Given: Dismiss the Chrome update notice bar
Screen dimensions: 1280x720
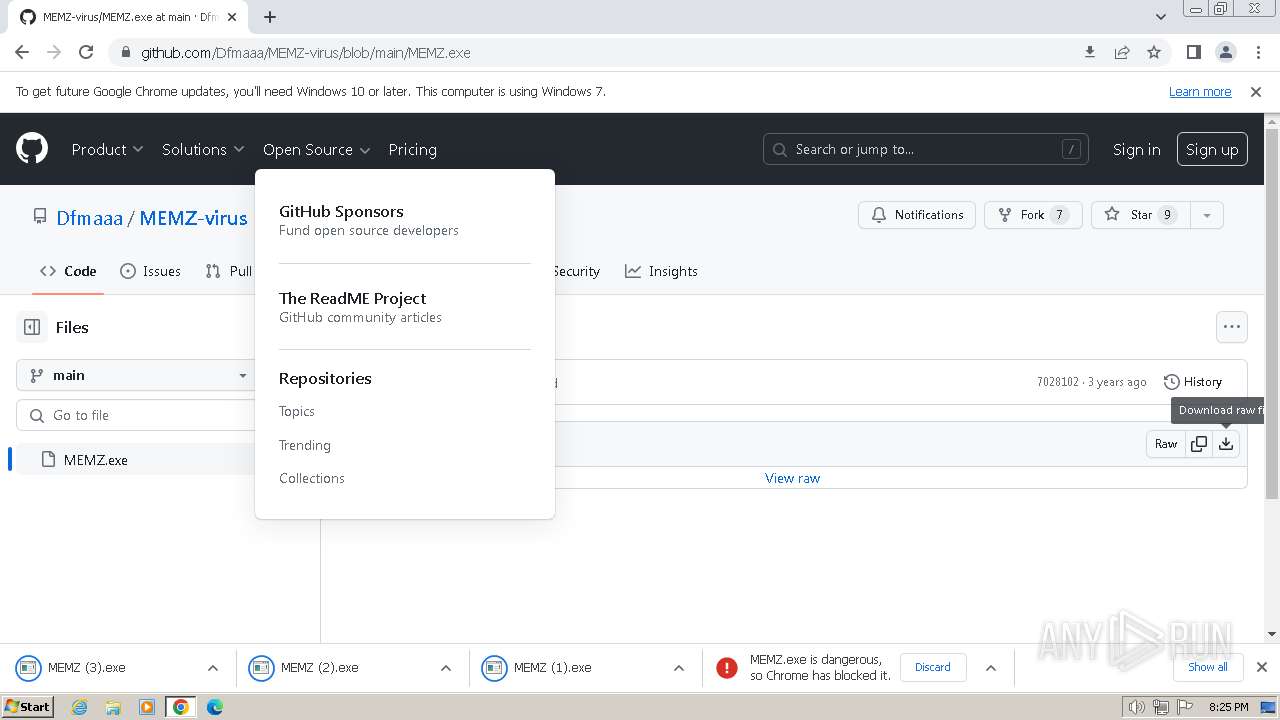Looking at the screenshot, I should (1256, 91).
